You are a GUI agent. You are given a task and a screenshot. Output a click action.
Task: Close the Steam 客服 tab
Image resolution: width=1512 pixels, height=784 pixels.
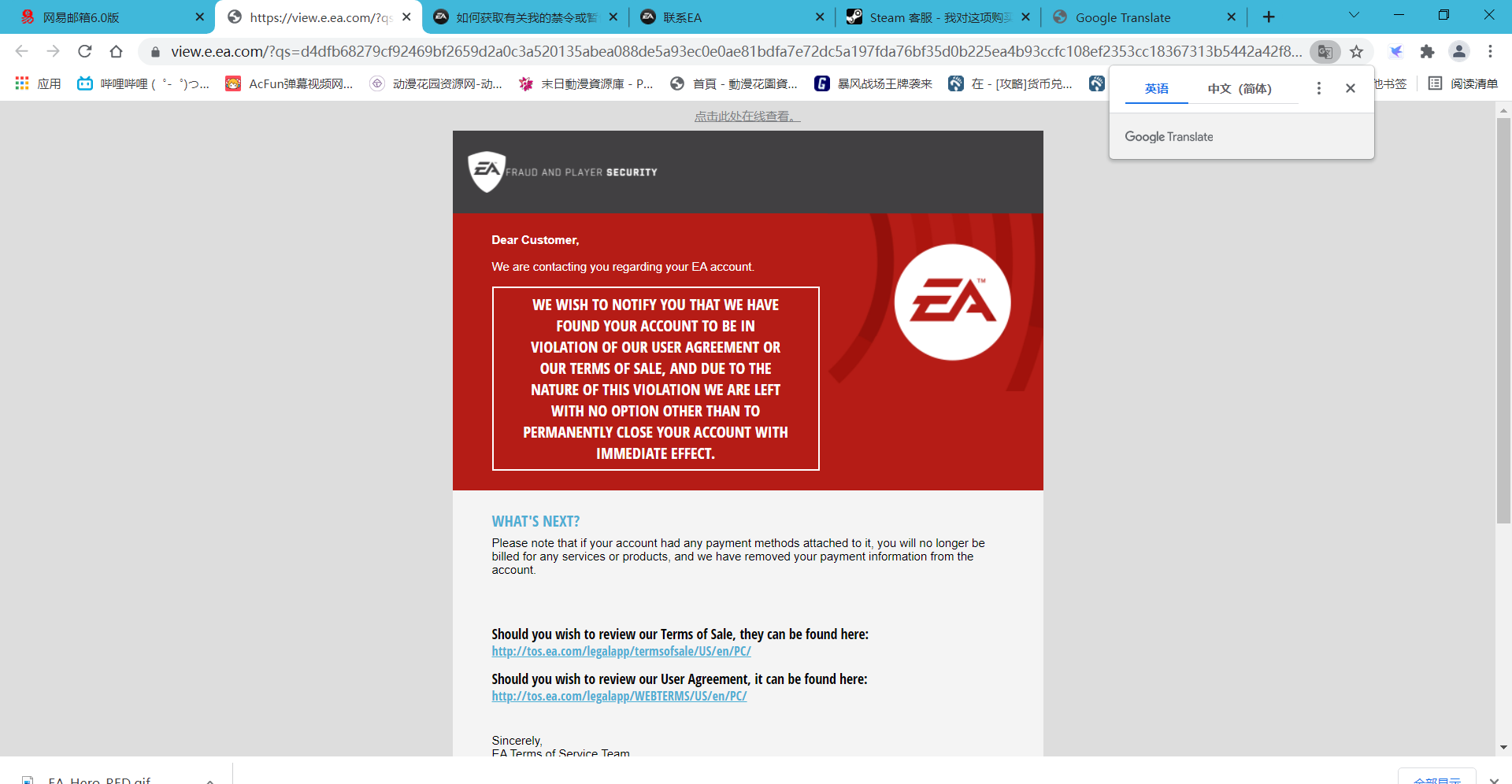[x=1025, y=17]
